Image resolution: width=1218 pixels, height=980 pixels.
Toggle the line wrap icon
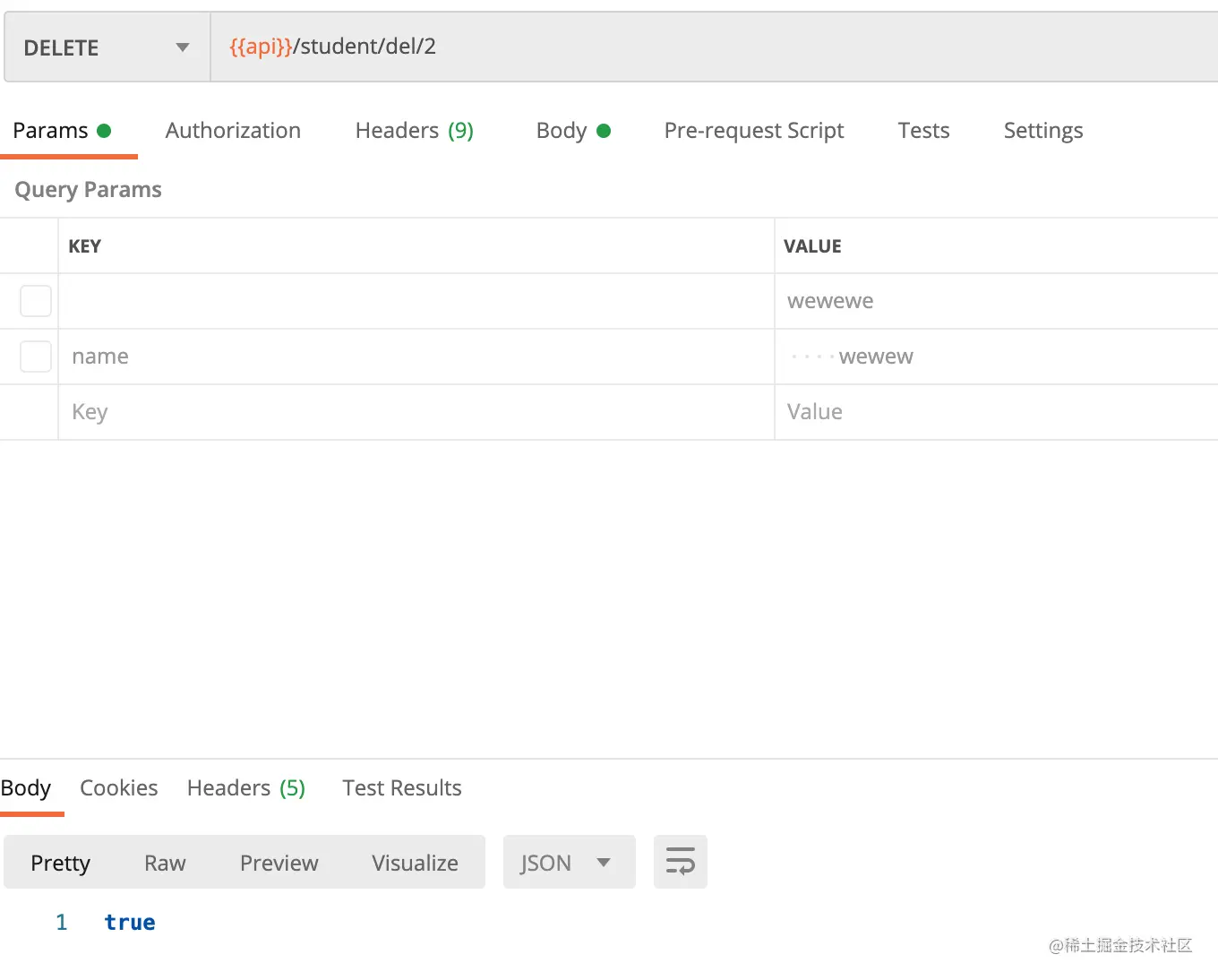click(681, 862)
